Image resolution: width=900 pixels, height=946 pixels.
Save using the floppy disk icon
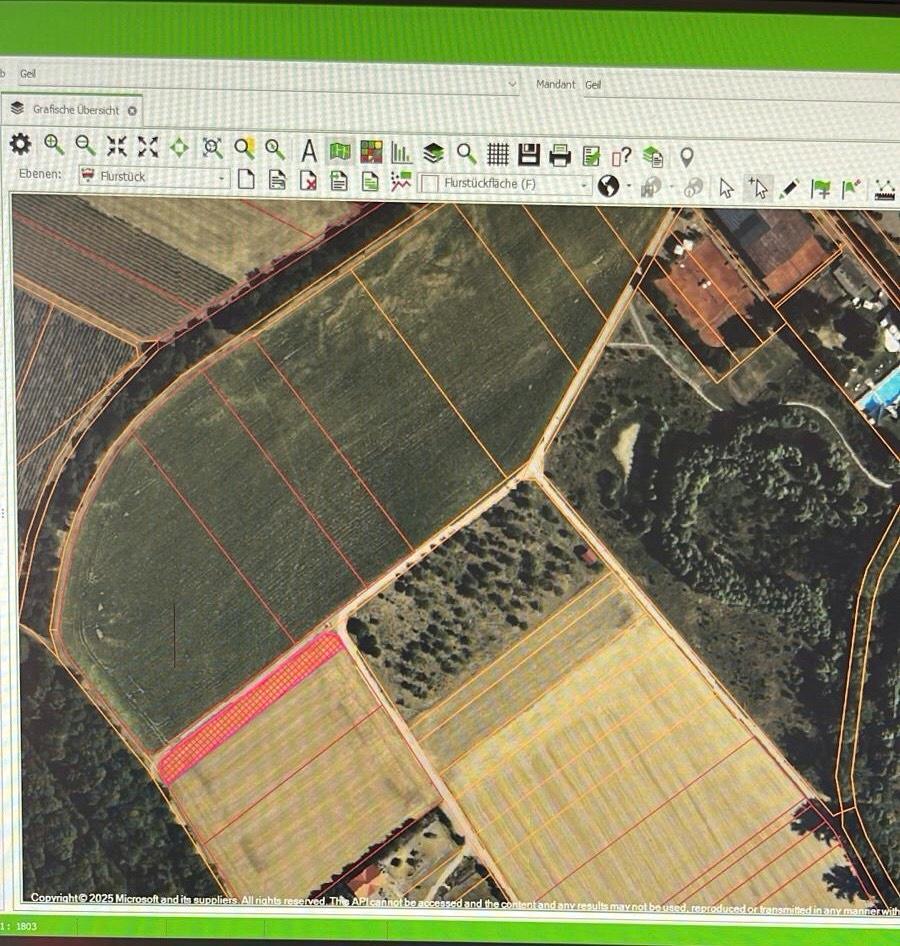pos(529,154)
